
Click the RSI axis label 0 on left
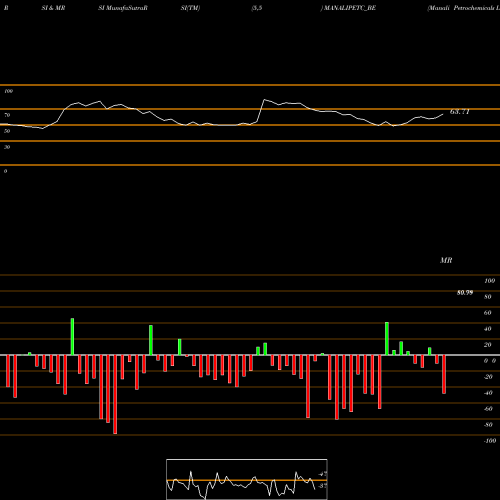(5, 171)
